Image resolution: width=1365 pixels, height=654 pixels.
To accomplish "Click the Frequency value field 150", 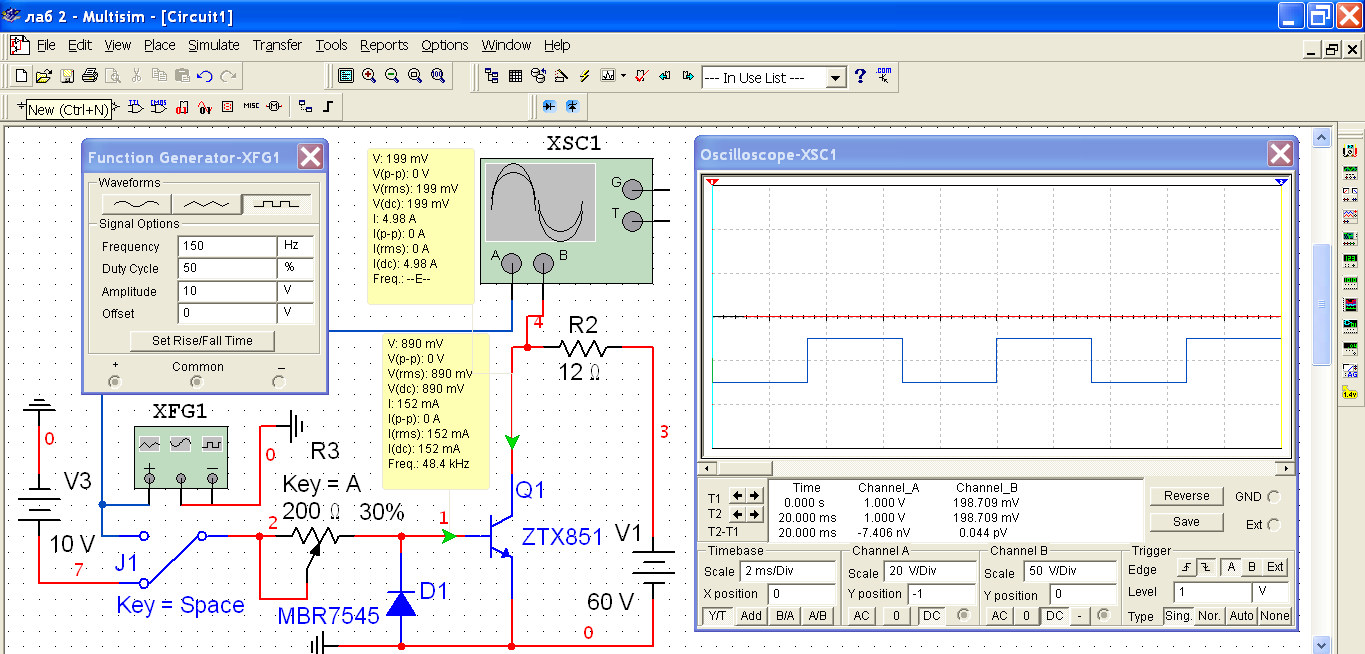I will tap(227, 246).
